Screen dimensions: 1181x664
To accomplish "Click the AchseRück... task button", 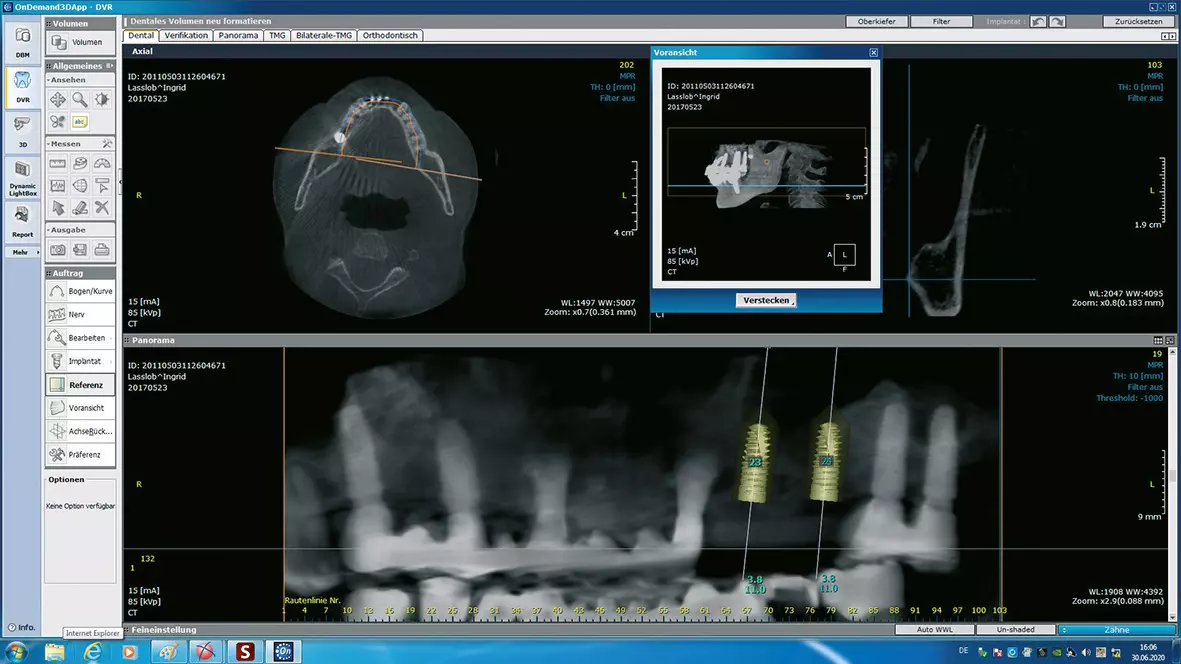I will click(x=81, y=431).
